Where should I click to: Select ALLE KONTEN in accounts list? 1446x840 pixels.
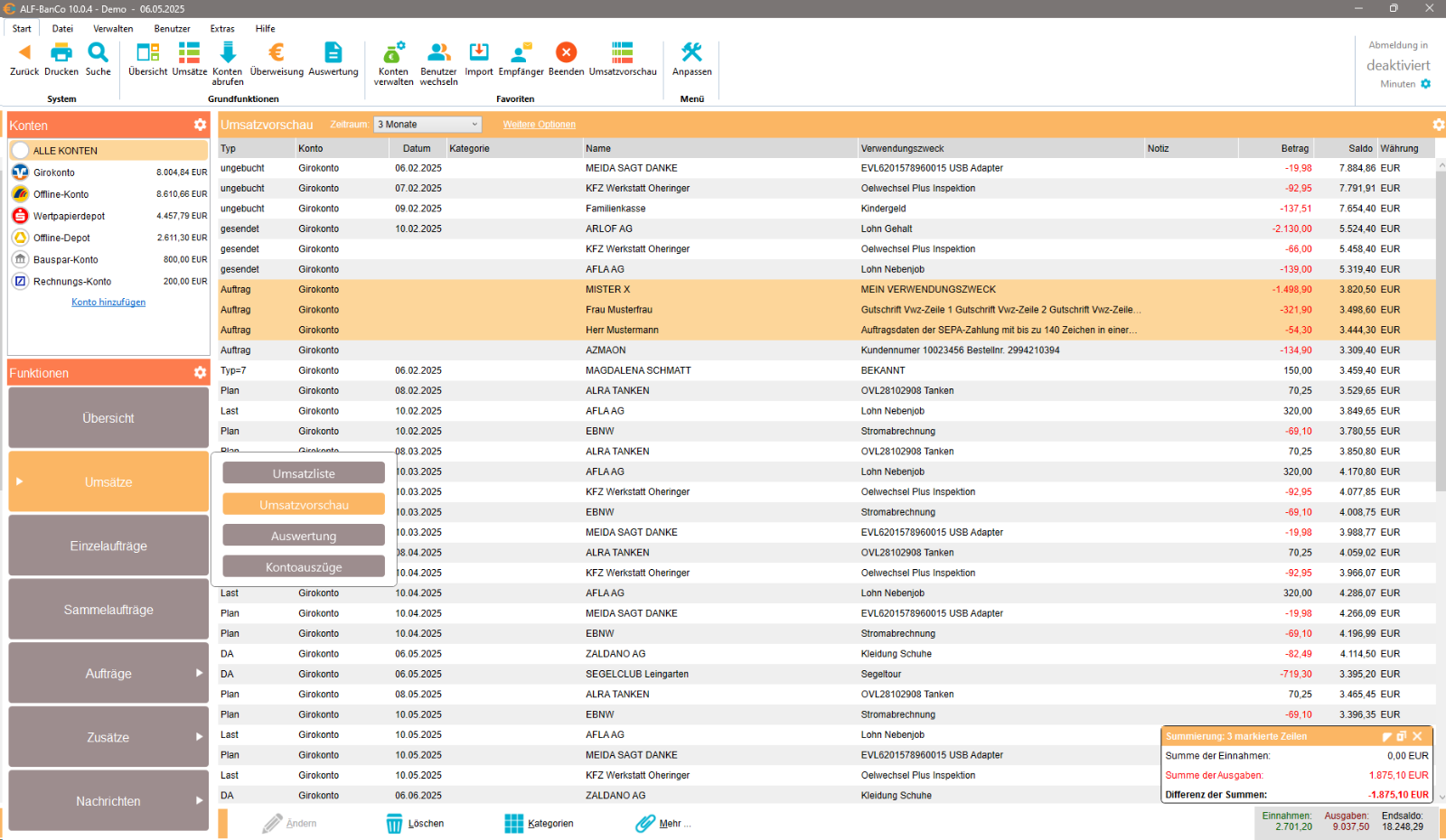click(108, 151)
